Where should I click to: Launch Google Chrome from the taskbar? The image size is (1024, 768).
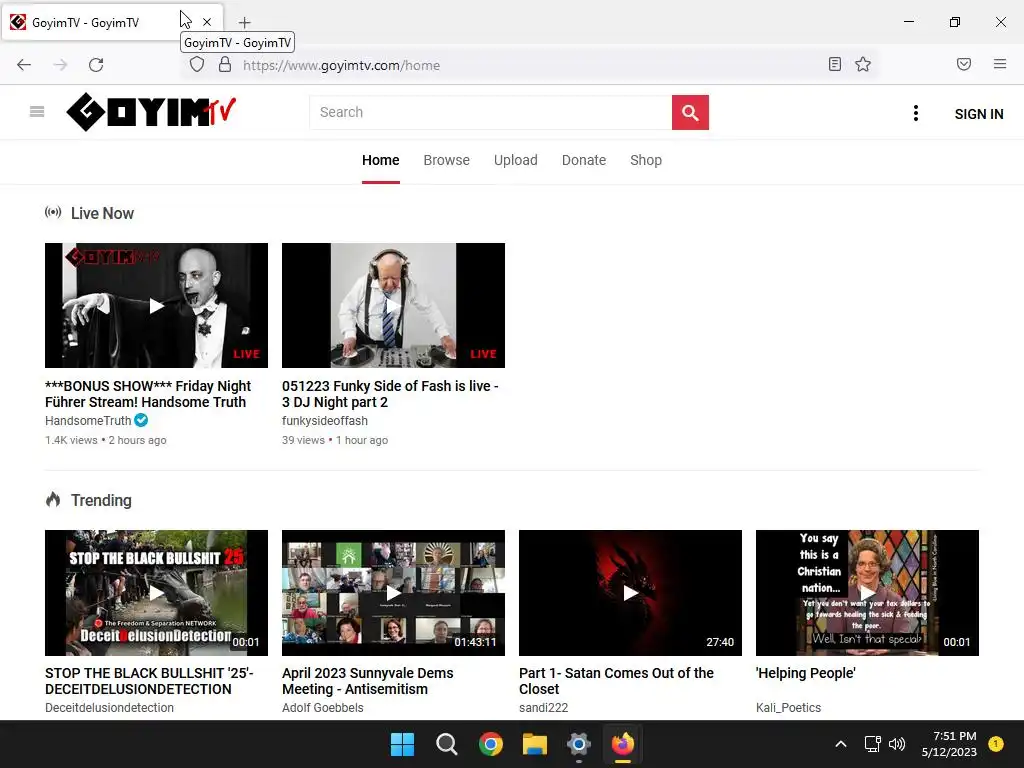(x=490, y=744)
